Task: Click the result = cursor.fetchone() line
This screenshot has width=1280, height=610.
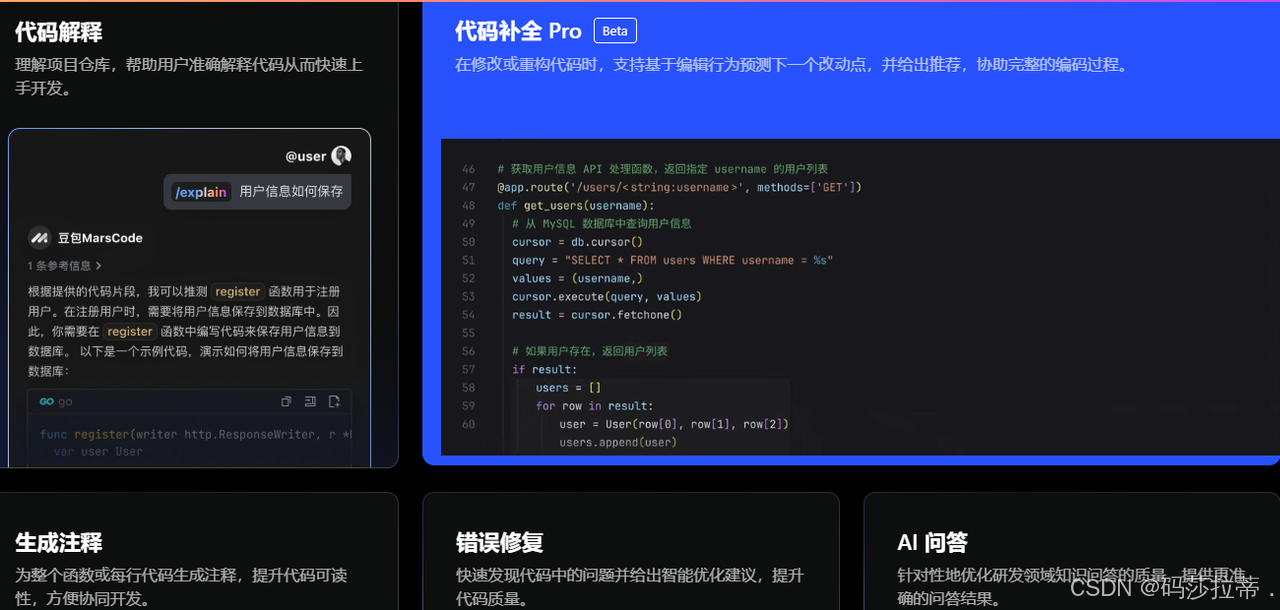Action: click(597, 314)
